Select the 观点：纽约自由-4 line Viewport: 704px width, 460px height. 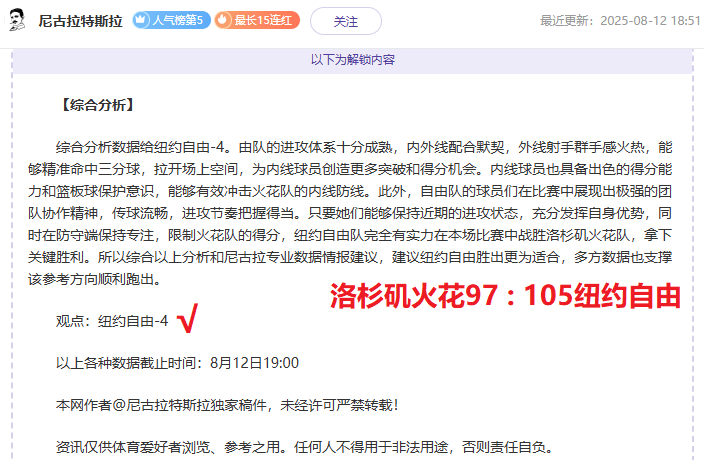tap(112, 321)
